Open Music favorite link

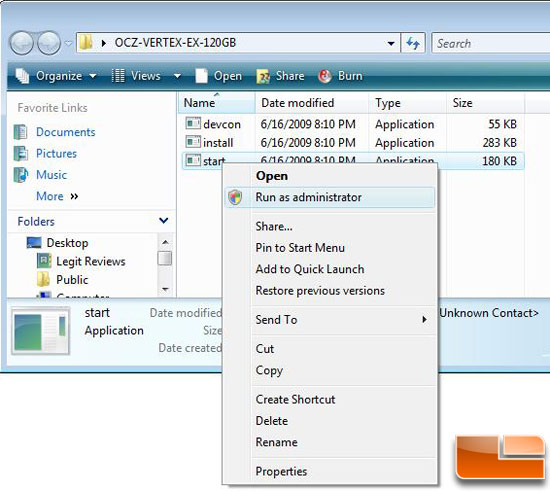(x=51, y=175)
